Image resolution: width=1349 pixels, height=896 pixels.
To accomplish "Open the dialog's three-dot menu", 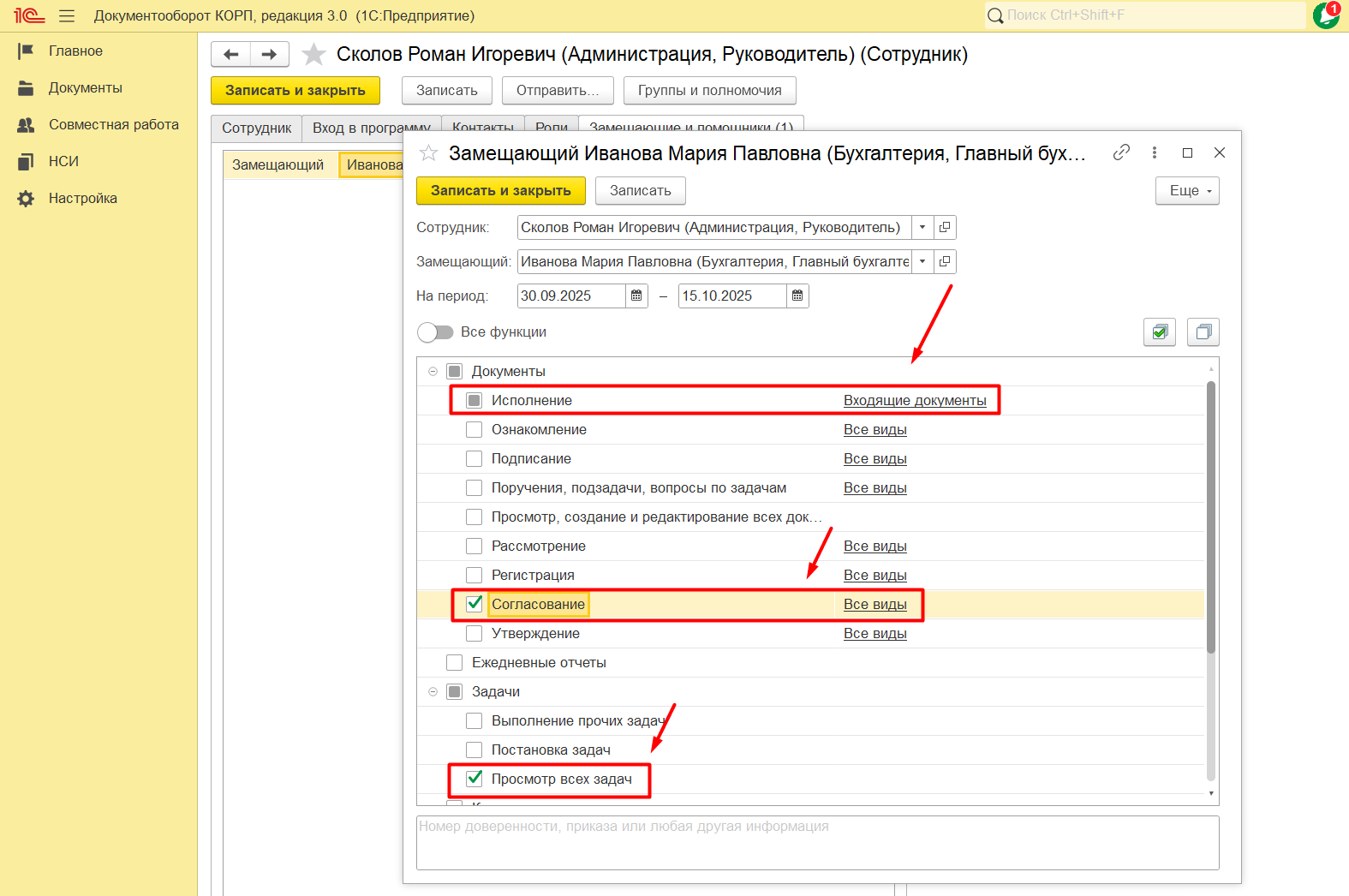I will (x=1155, y=152).
